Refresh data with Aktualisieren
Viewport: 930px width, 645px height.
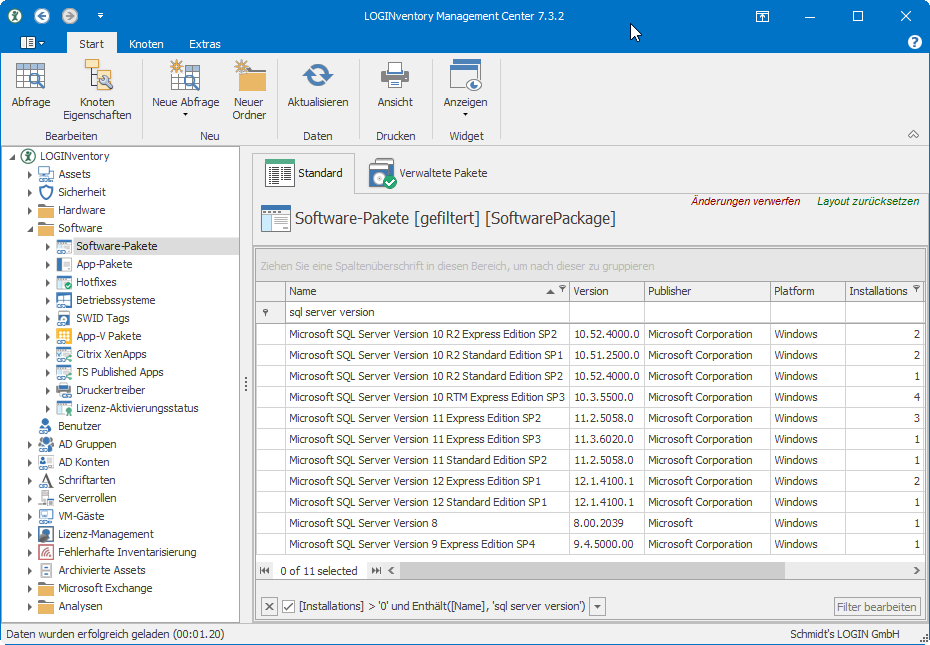click(318, 86)
